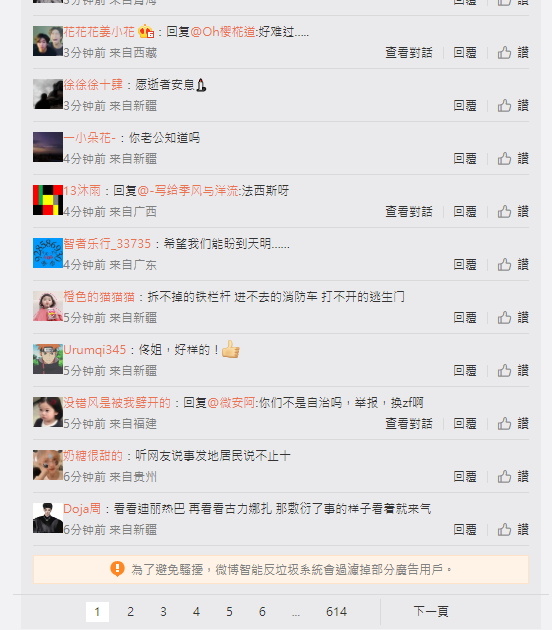View conversation on 没错风是被我劈开的 reply
The height and width of the screenshot is (630, 552).
tap(409, 424)
